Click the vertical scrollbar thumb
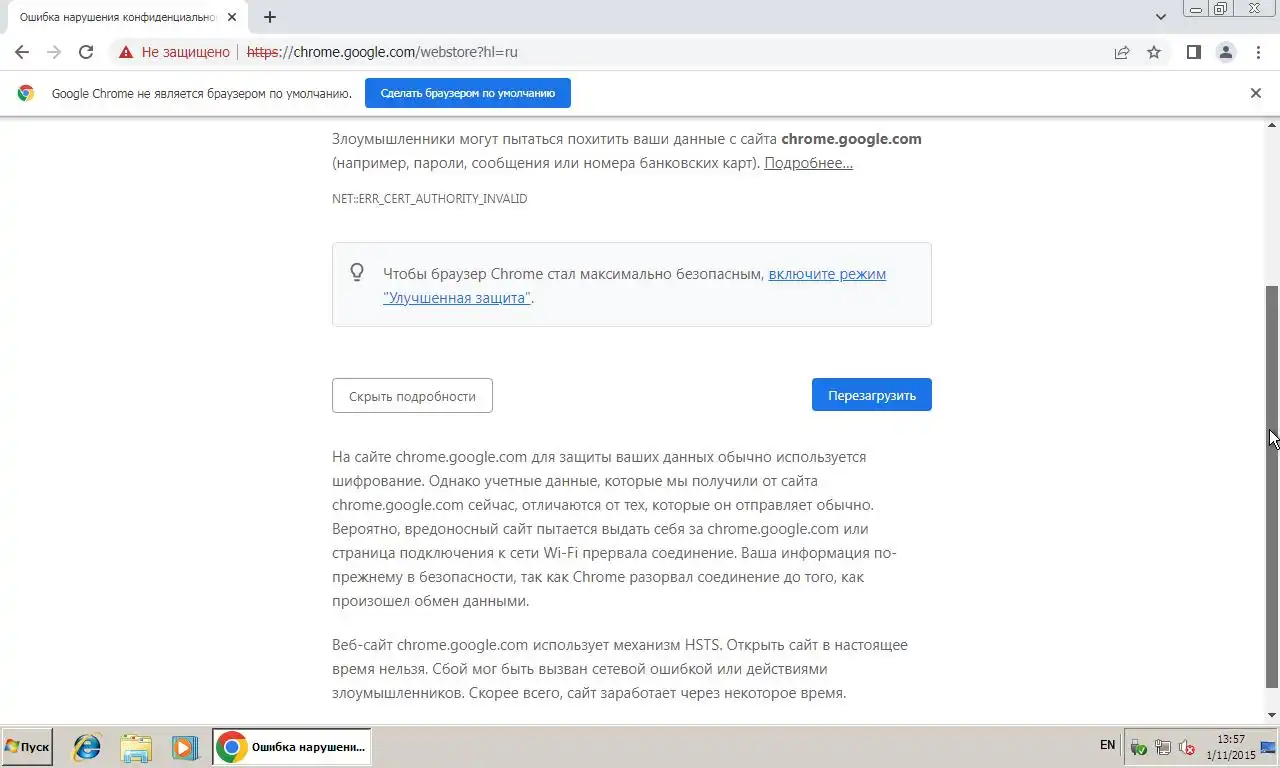This screenshot has width=1280, height=768. (1272, 487)
